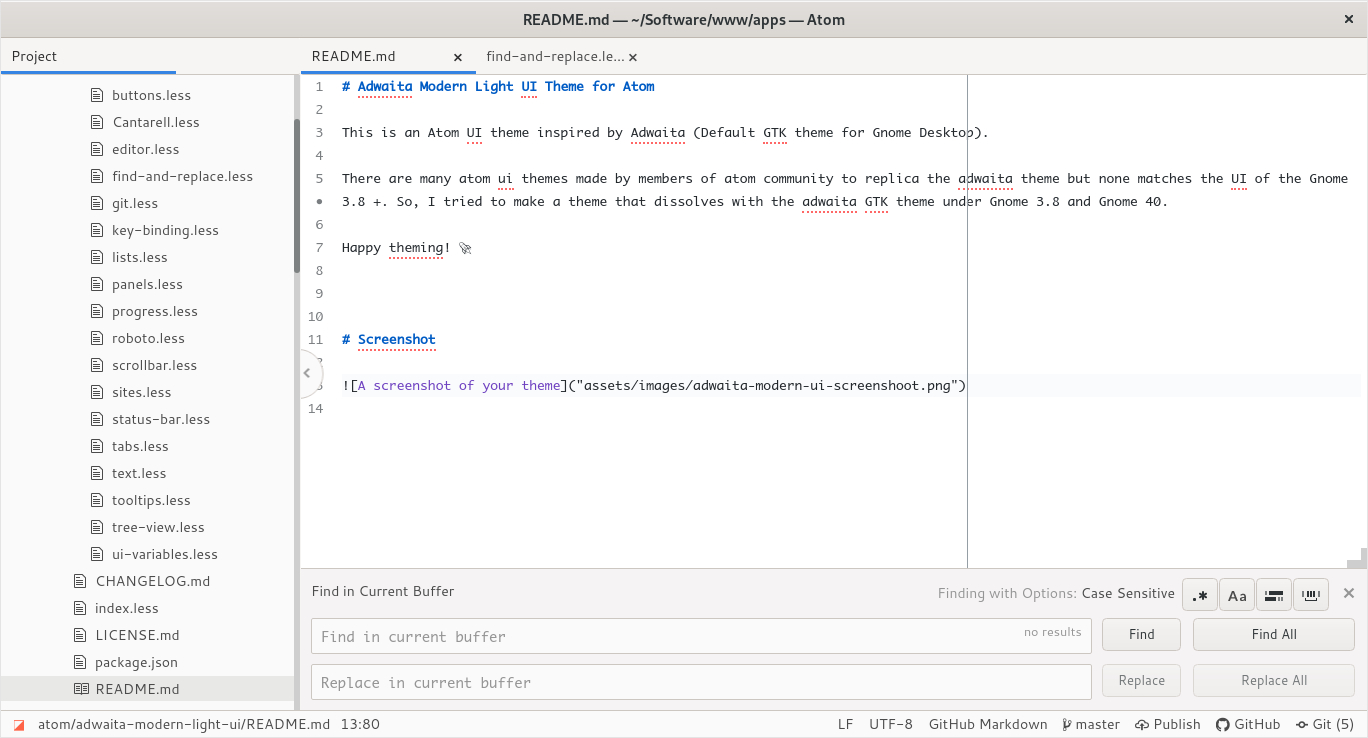Select README.md in tree view

[x=147, y=689]
